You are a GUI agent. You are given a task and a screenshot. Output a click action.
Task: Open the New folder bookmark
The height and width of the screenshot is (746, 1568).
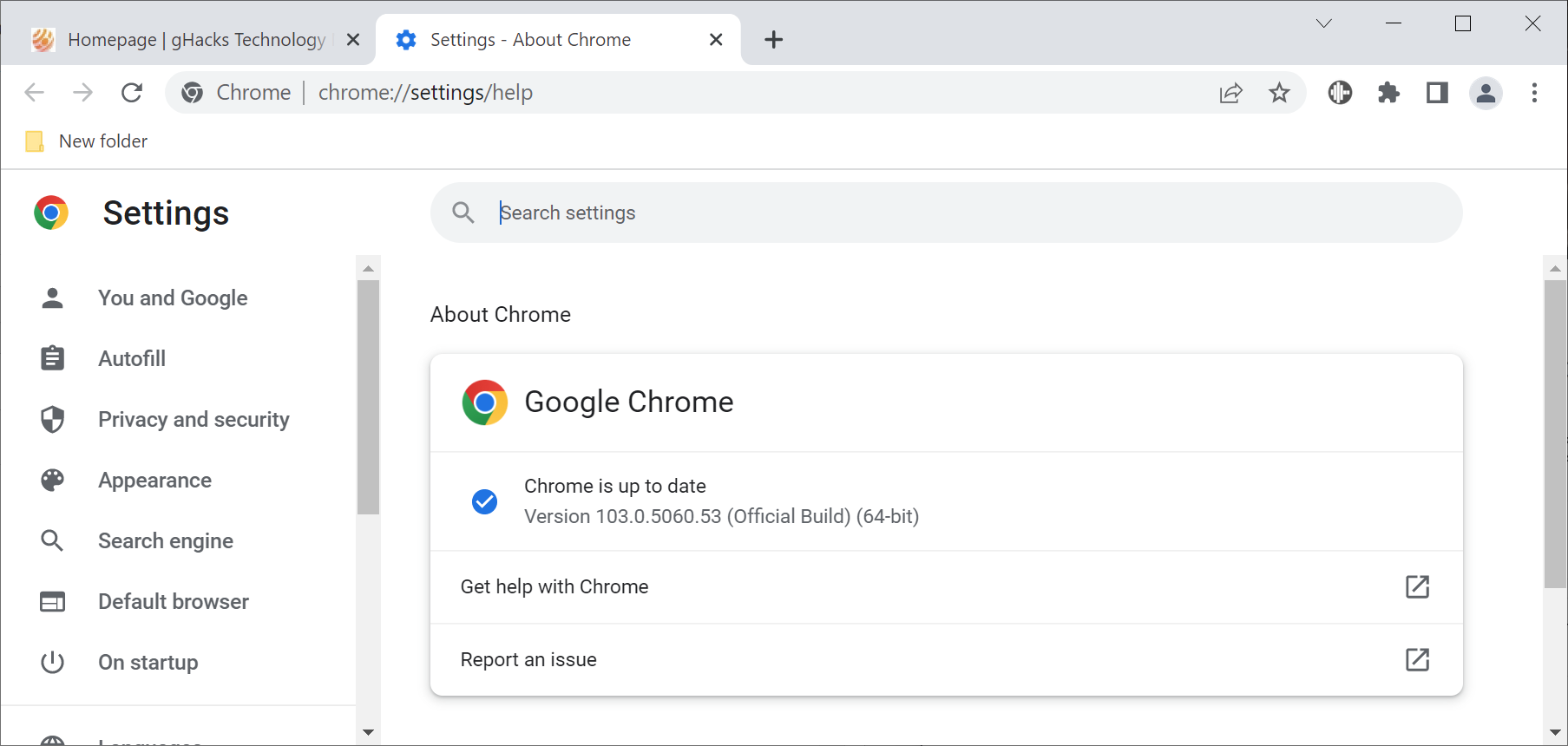87,141
